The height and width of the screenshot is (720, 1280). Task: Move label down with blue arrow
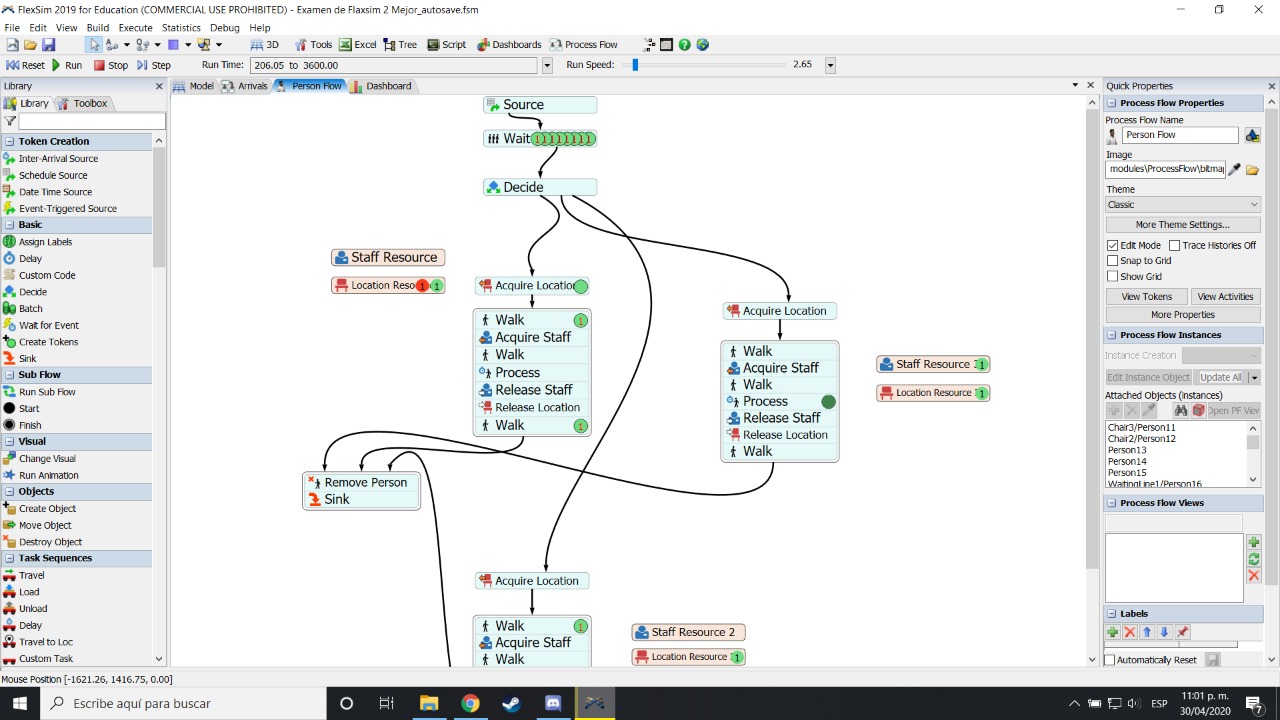point(1164,632)
